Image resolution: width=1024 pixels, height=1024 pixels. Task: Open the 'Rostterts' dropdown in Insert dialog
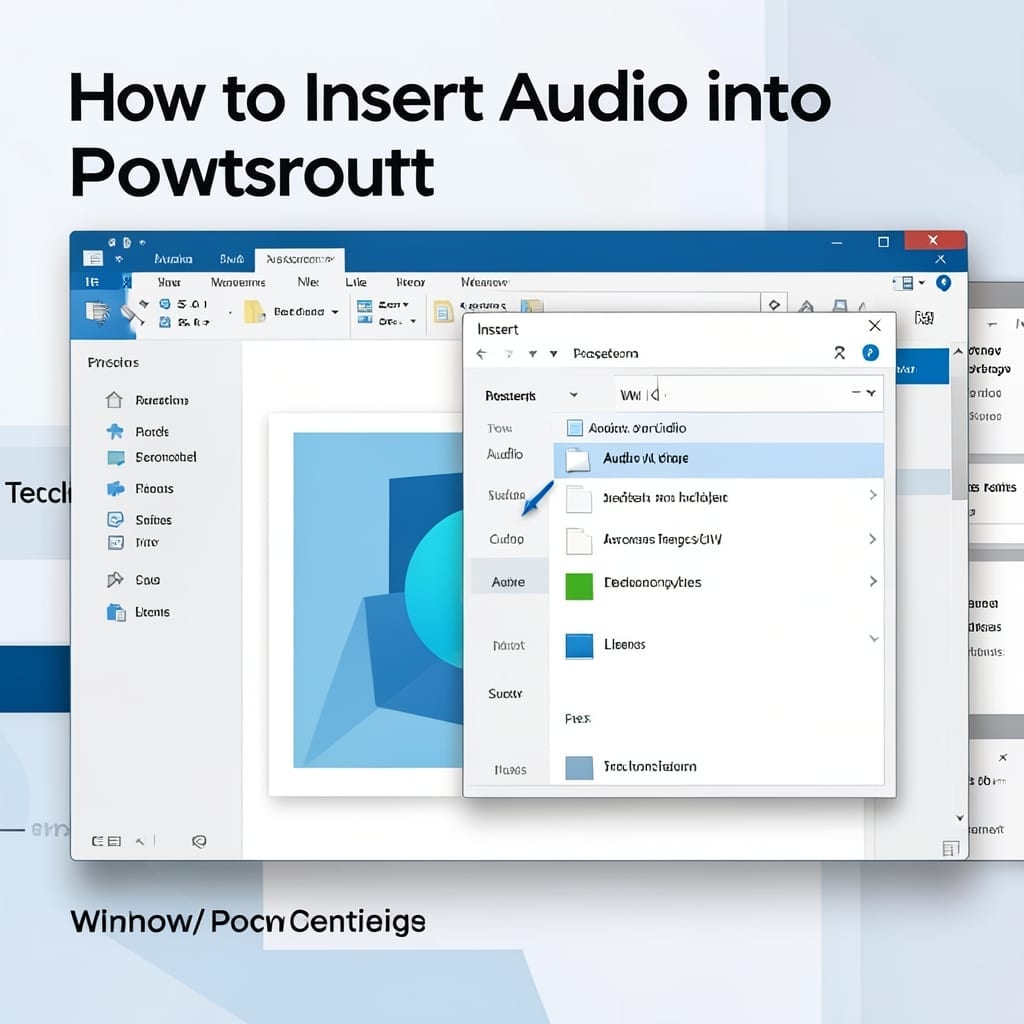(573, 394)
